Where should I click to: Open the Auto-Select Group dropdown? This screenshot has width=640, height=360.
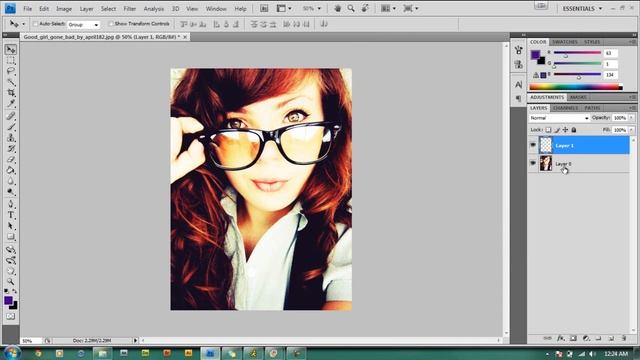pos(83,24)
